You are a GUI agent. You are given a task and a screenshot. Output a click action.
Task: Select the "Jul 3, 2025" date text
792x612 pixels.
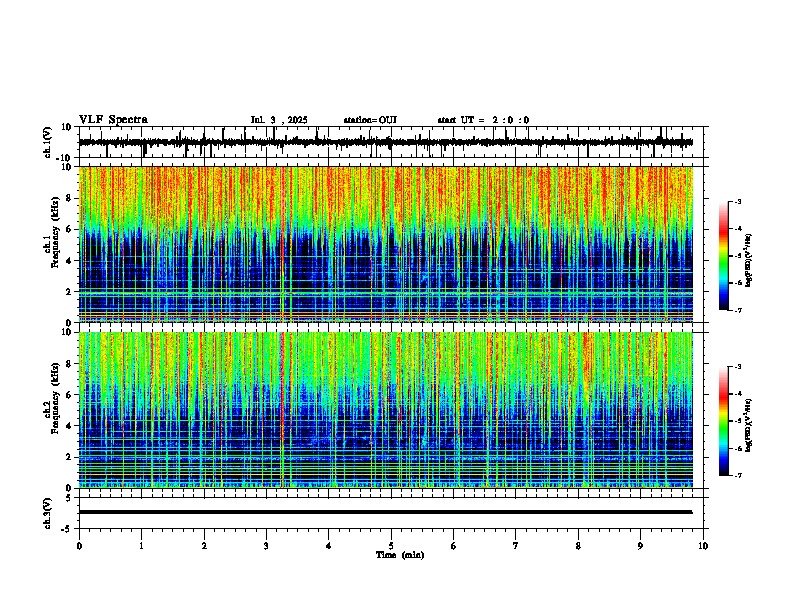tap(279, 120)
